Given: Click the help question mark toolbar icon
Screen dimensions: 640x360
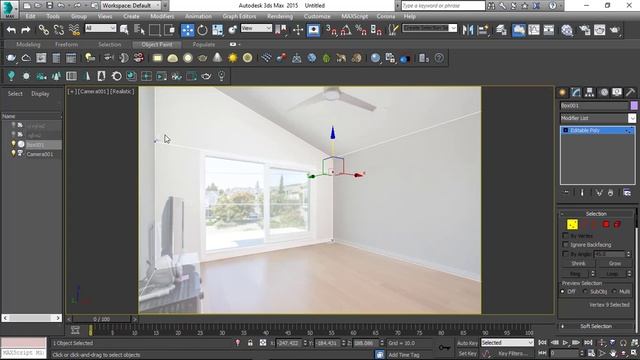Looking at the screenshot, I should point(439,58).
